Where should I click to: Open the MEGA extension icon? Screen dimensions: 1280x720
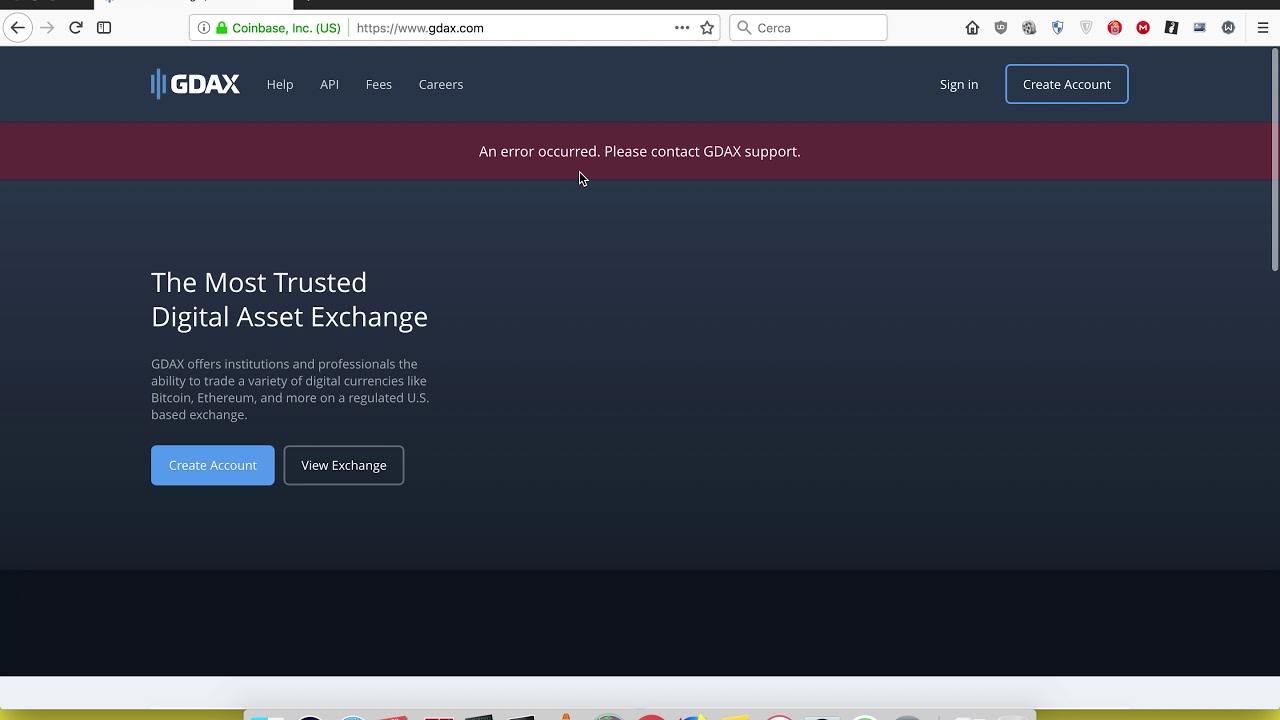tap(1143, 28)
